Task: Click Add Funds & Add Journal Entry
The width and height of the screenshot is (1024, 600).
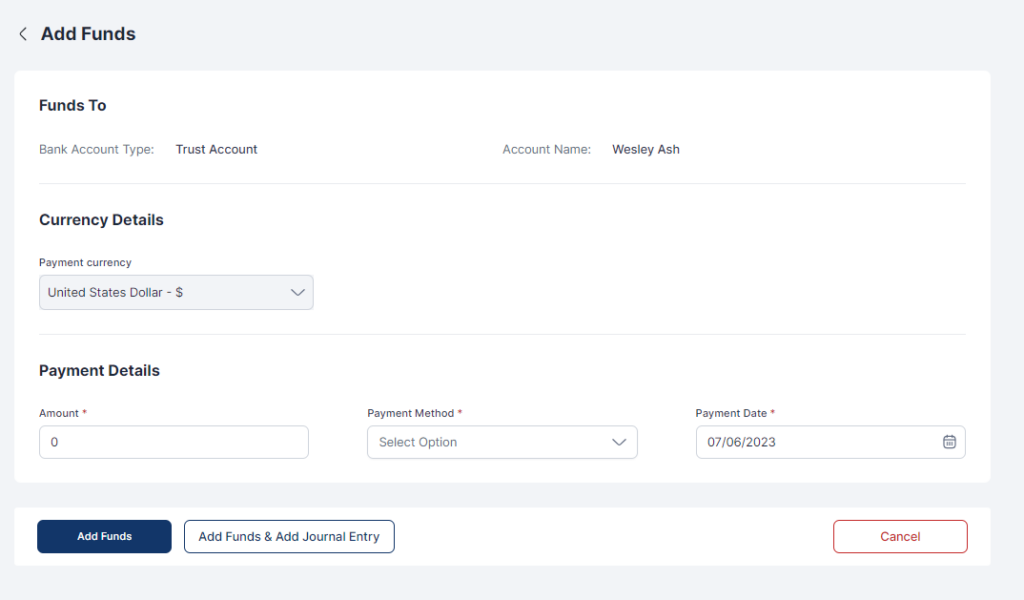Action: pos(289,537)
